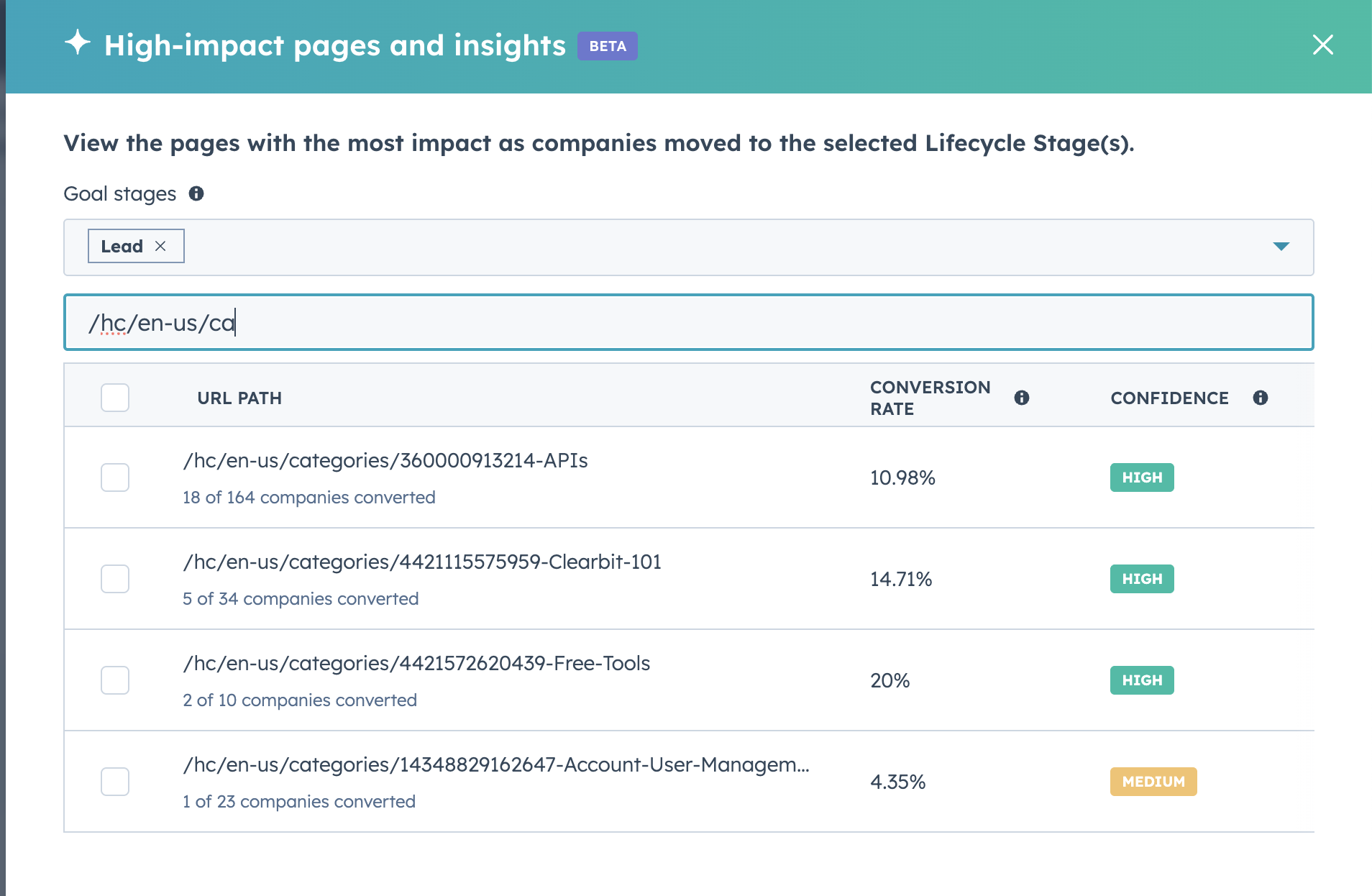Click the BETA badge in header
The height and width of the screenshot is (896, 1372).
(x=607, y=46)
